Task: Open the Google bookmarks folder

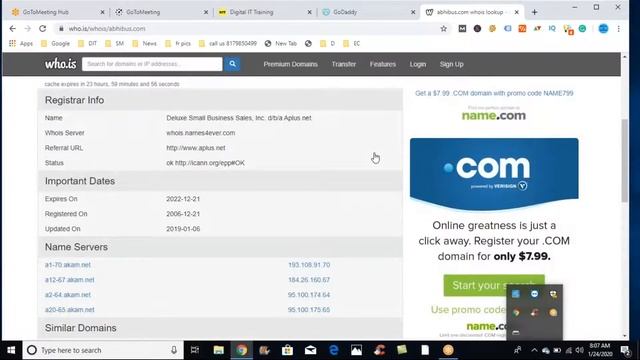Action: click(x=56, y=43)
